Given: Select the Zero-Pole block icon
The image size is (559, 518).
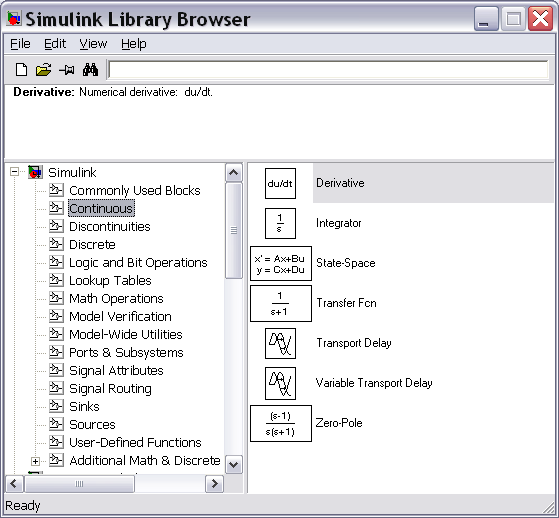Looking at the screenshot, I should point(281,424).
